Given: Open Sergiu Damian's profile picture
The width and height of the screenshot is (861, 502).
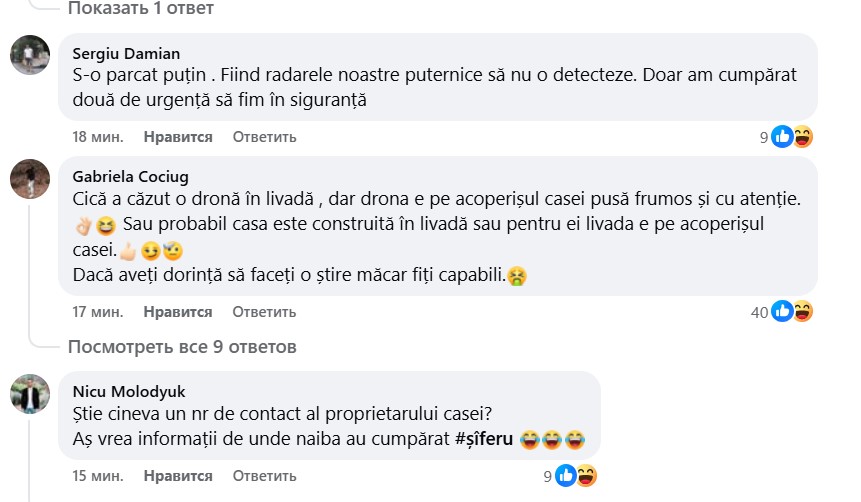Looking at the screenshot, I should (30, 55).
